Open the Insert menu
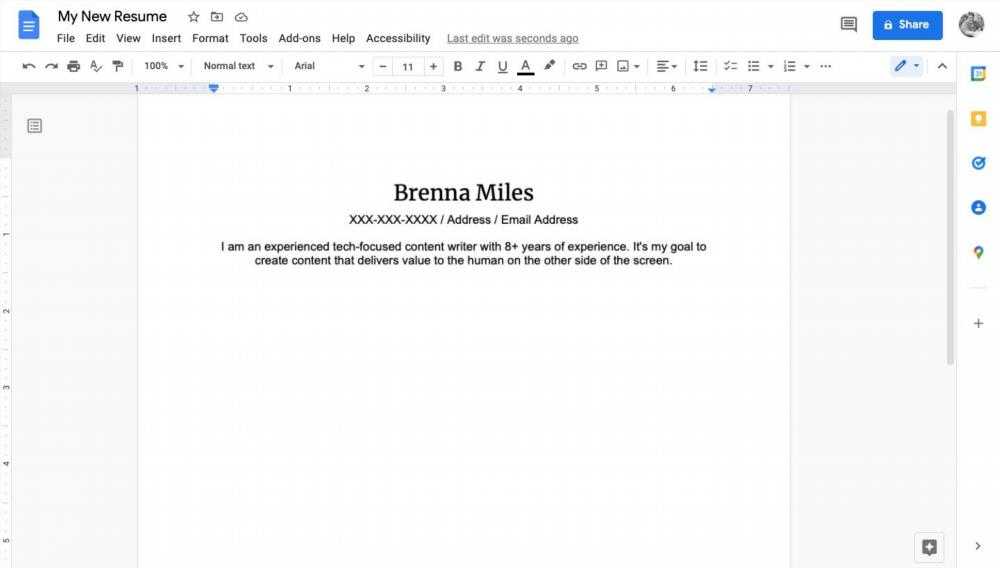Screen dimensions: 1000x568 pos(166,38)
